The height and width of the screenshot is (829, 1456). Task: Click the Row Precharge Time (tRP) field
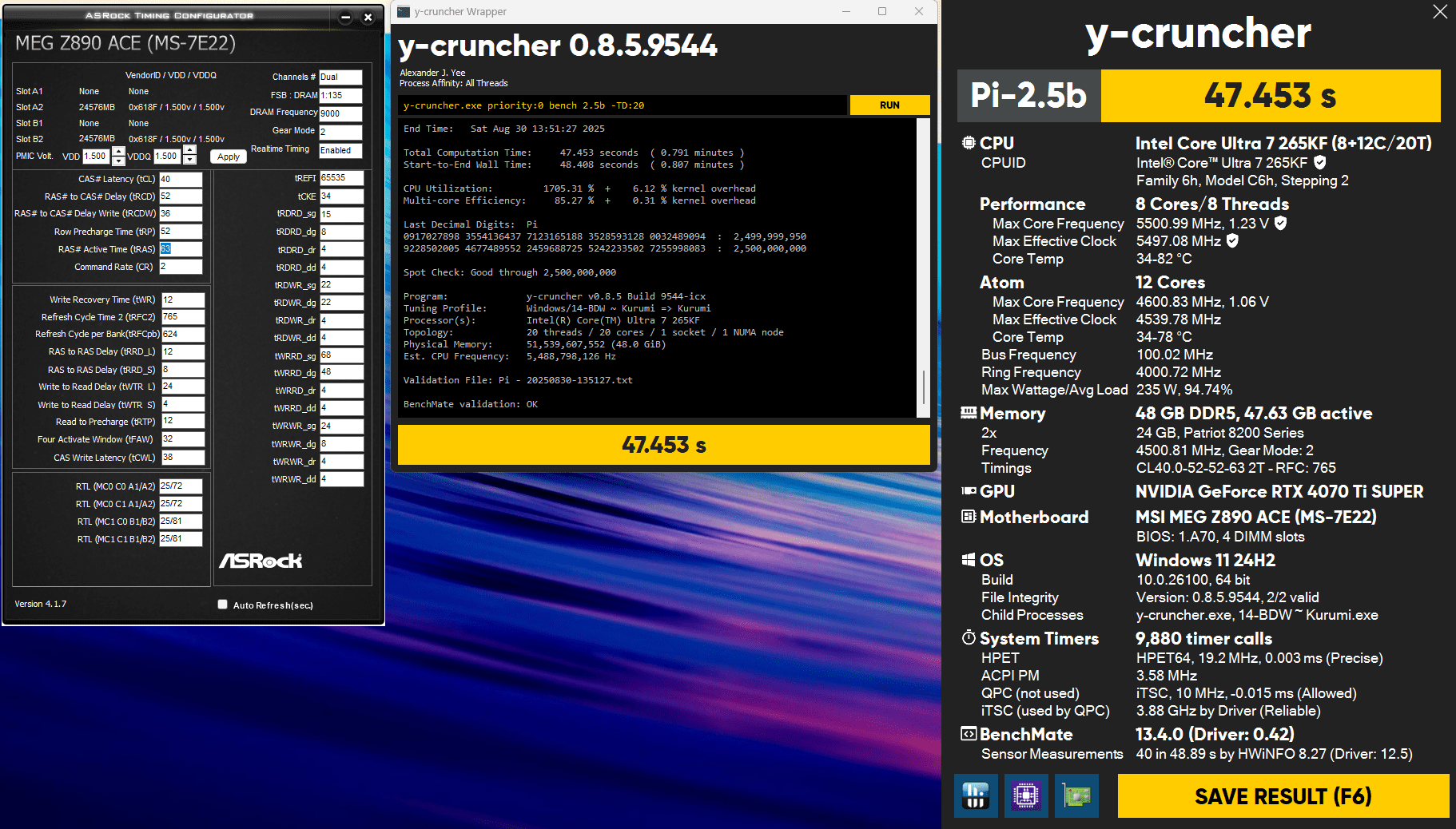tap(181, 232)
